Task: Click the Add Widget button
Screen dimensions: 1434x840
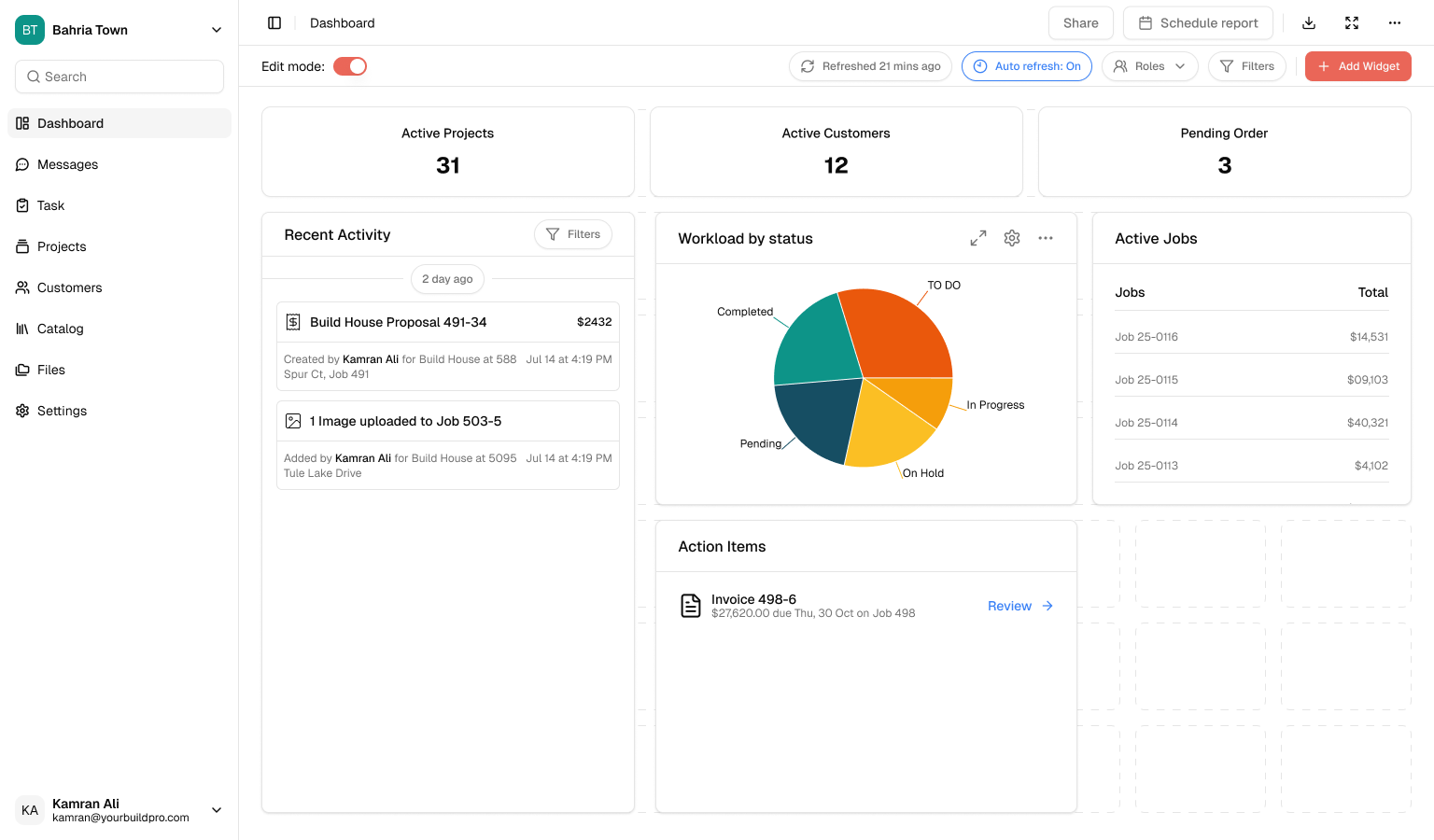Action: coord(1358,66)
